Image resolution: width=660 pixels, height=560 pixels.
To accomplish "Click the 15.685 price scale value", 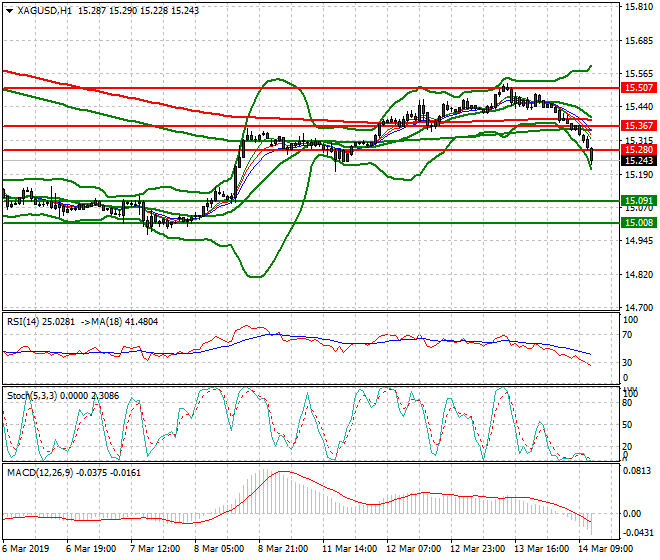I will point(639,41).
